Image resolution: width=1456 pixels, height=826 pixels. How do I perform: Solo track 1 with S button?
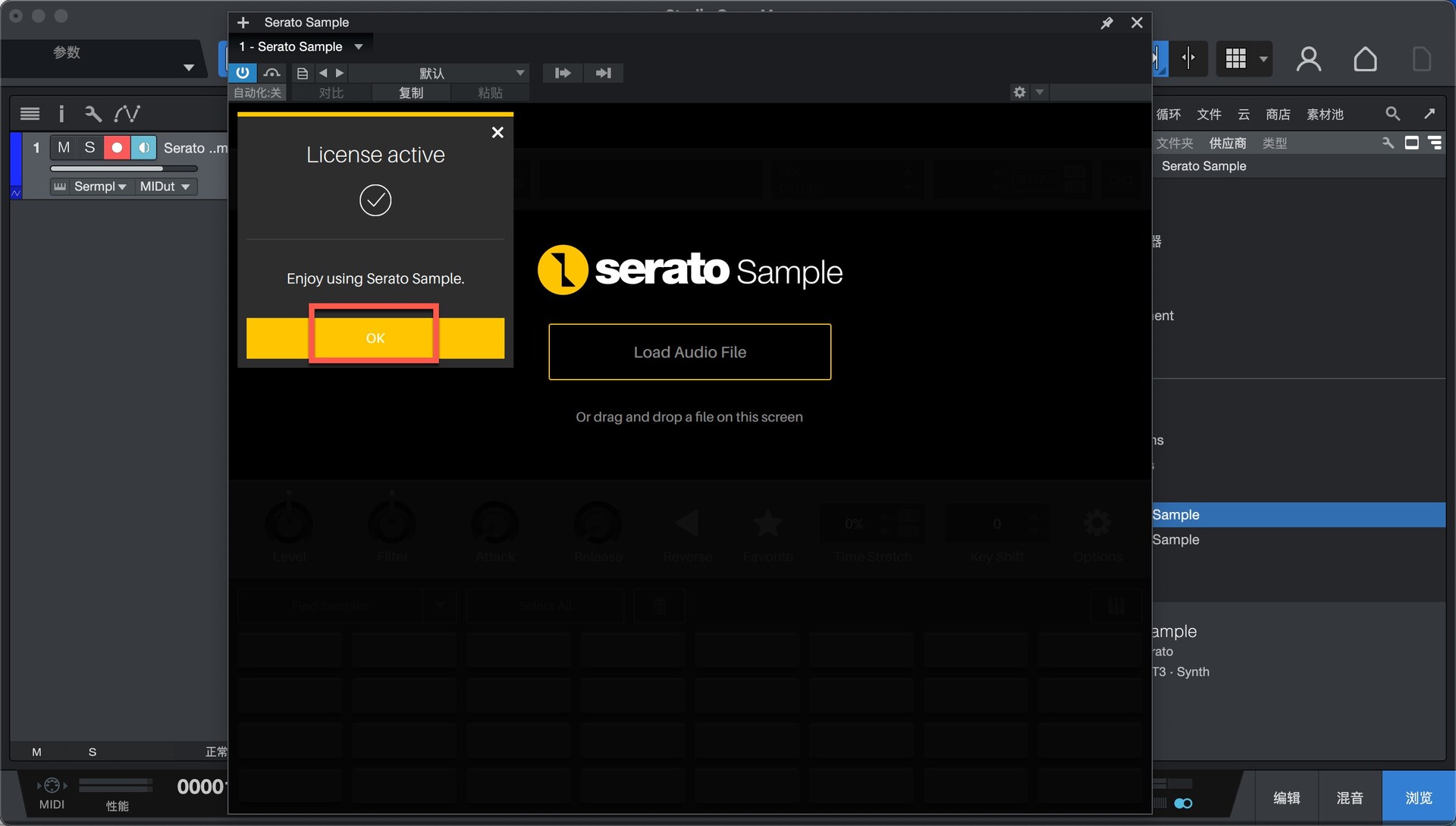(x=89, y=147)
